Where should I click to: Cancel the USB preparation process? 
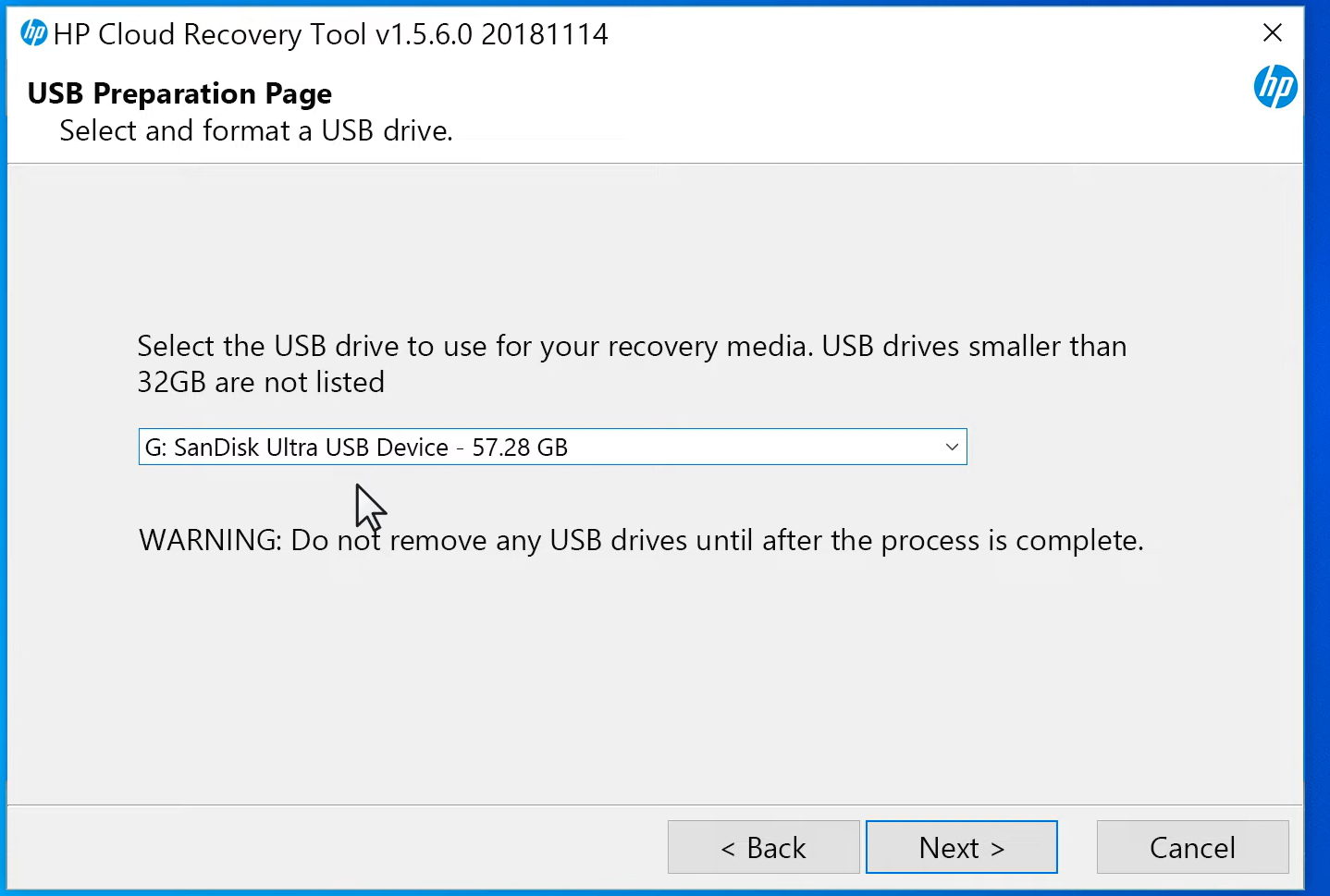tap(1191, 847)
